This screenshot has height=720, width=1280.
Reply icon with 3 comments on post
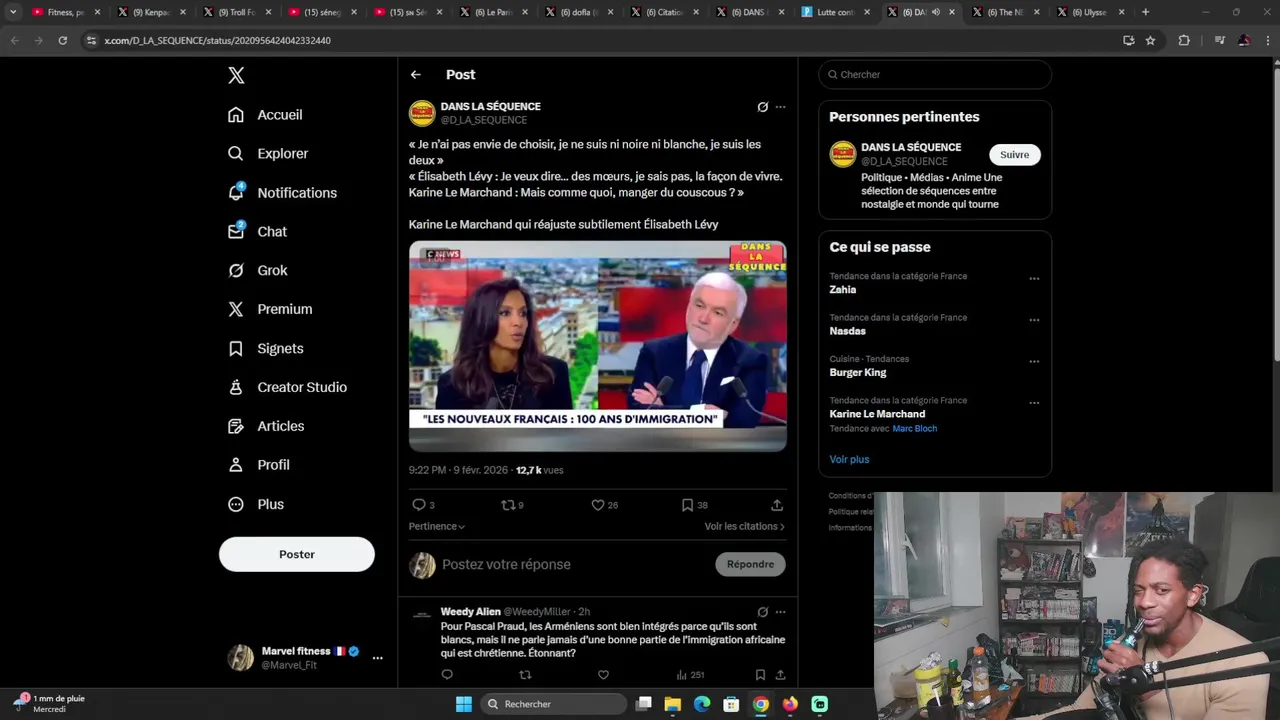[423, 505]
